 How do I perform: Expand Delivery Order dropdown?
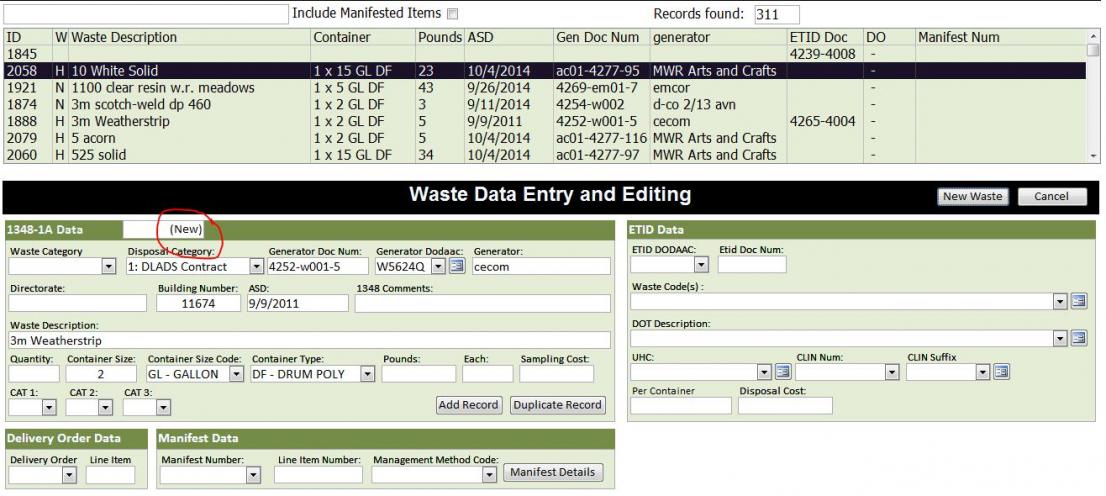pos(69,475)
